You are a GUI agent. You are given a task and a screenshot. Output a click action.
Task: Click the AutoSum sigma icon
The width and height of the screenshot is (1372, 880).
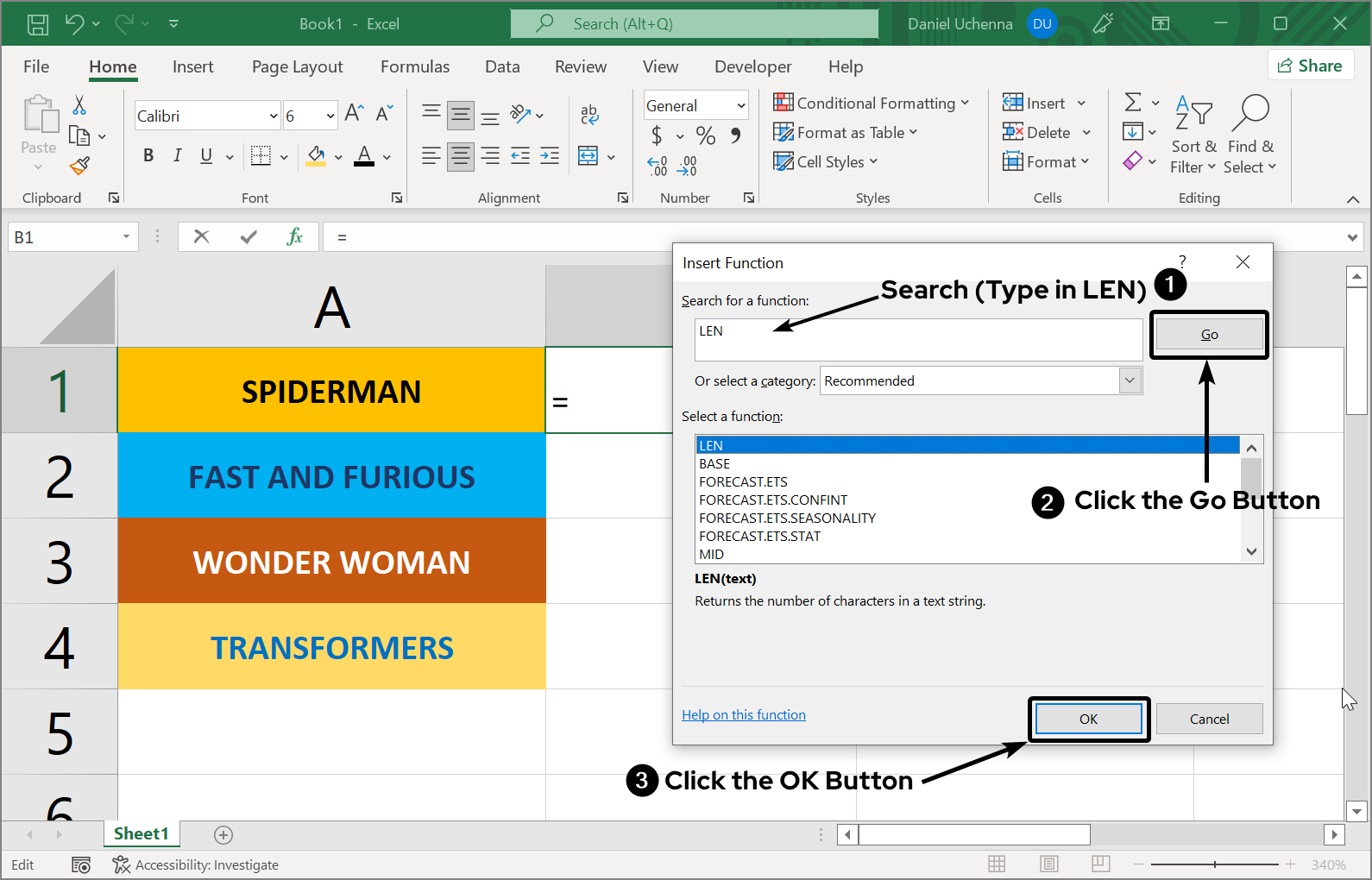click(x=1133, y=103)
